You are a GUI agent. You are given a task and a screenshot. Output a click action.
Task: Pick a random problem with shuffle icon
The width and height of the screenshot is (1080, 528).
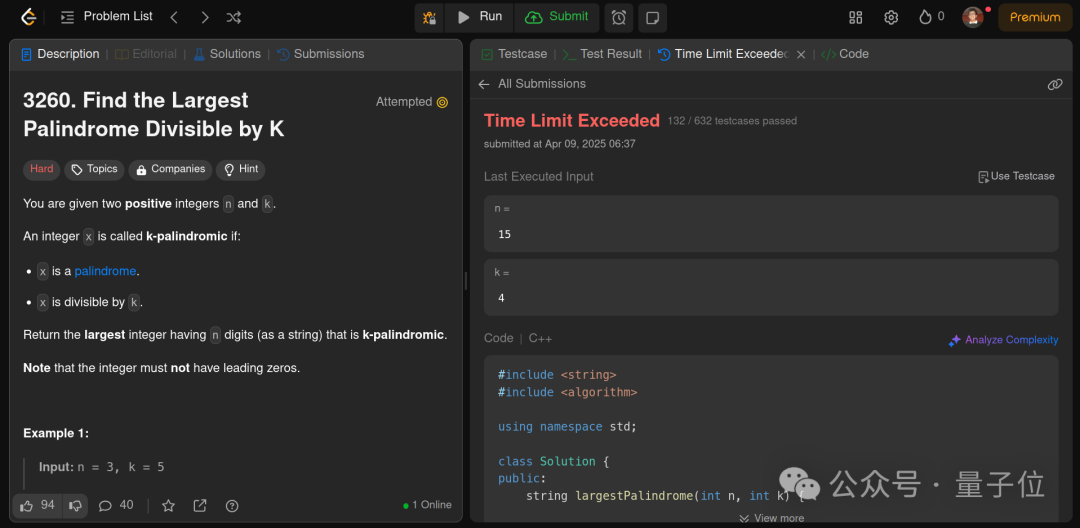pos(234,17)
